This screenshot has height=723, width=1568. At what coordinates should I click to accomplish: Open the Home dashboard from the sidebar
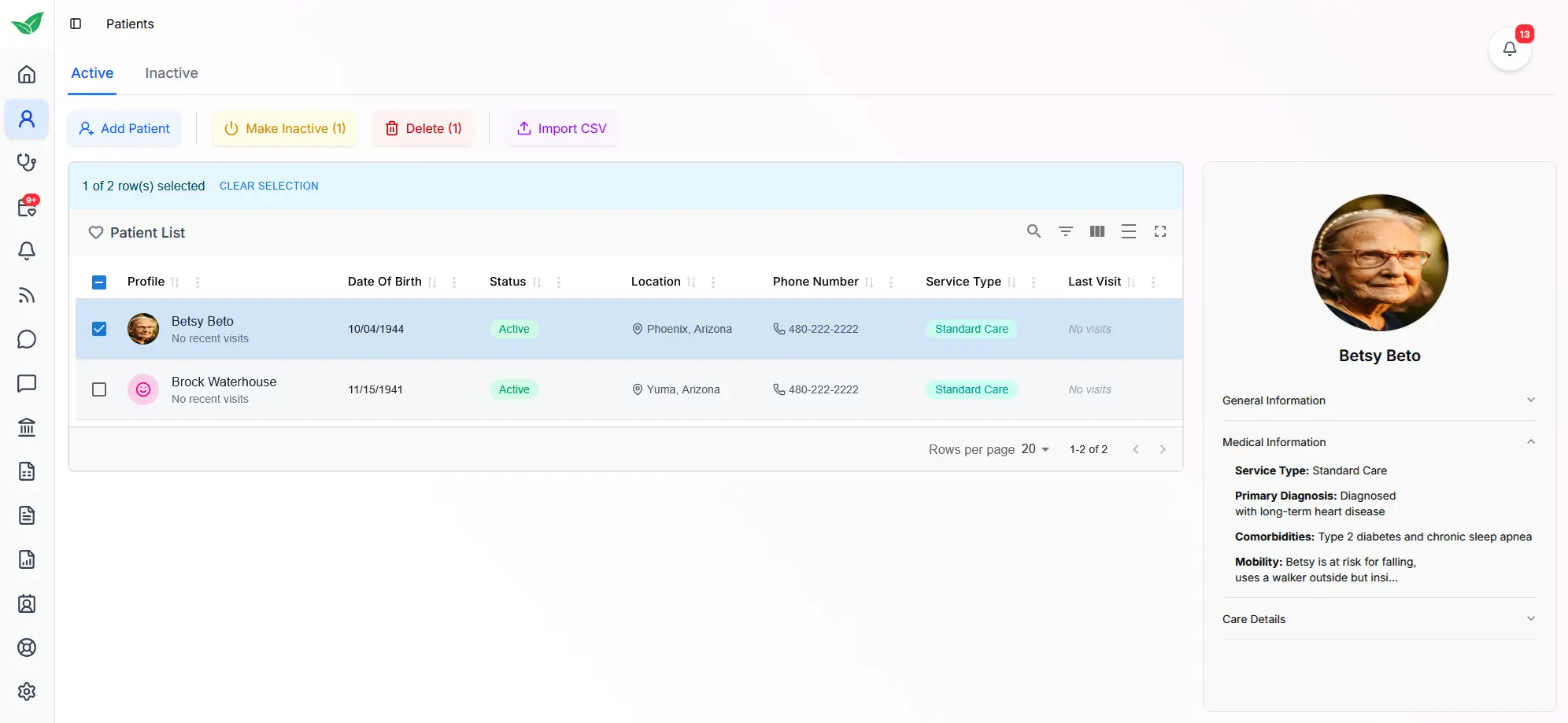27,74
